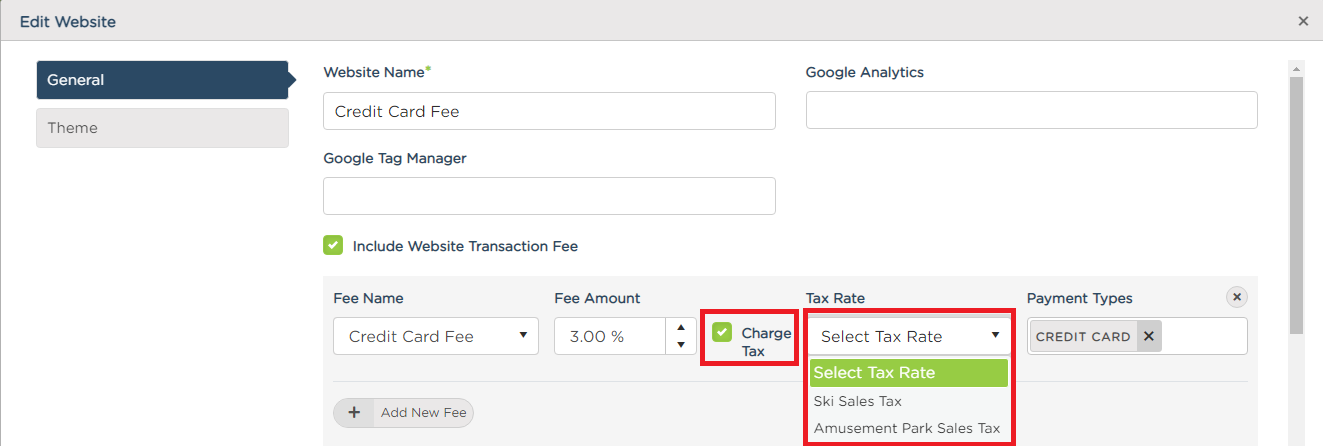Screen dimensions: 1323x446
Task: Remove the Credit Card Fee row
Action: [x=1237, y=297]
